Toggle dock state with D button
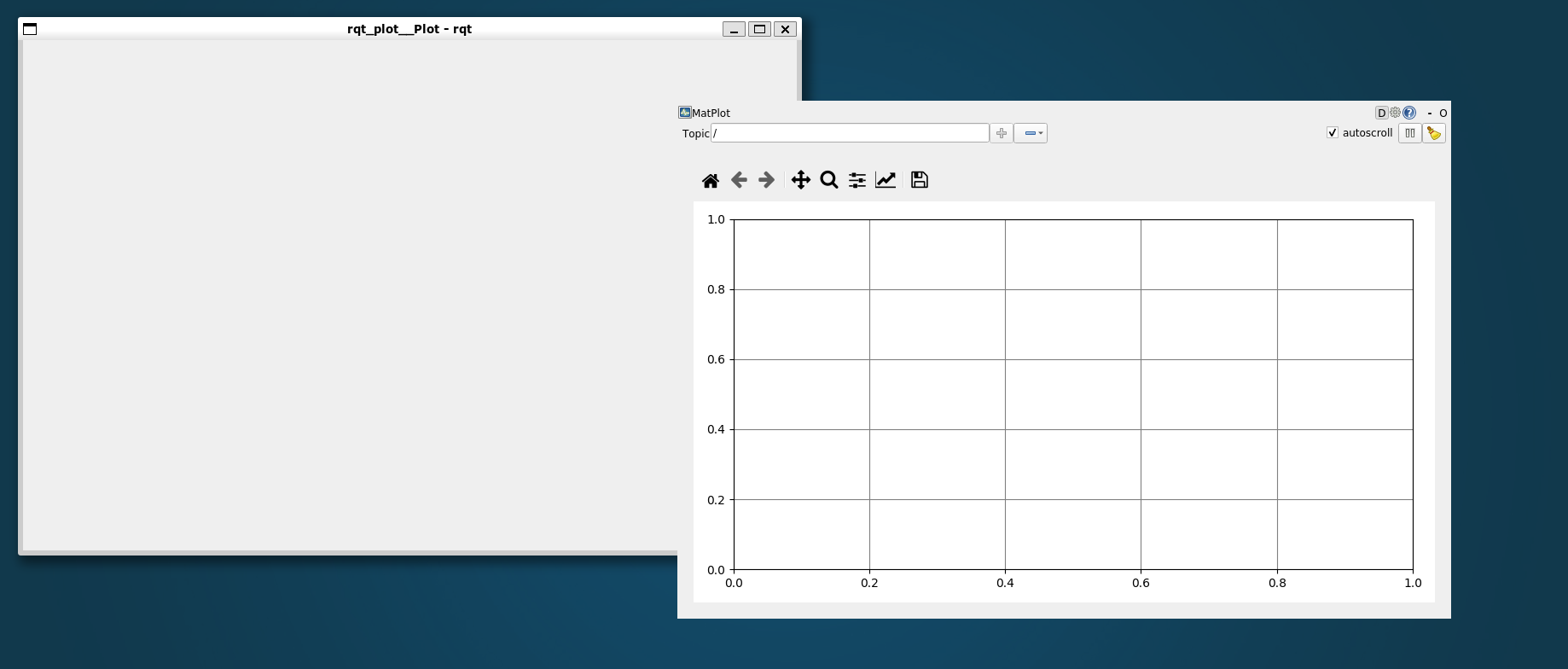The width and height of the screenshot is (1568, 669). (x=1381, y=113)
